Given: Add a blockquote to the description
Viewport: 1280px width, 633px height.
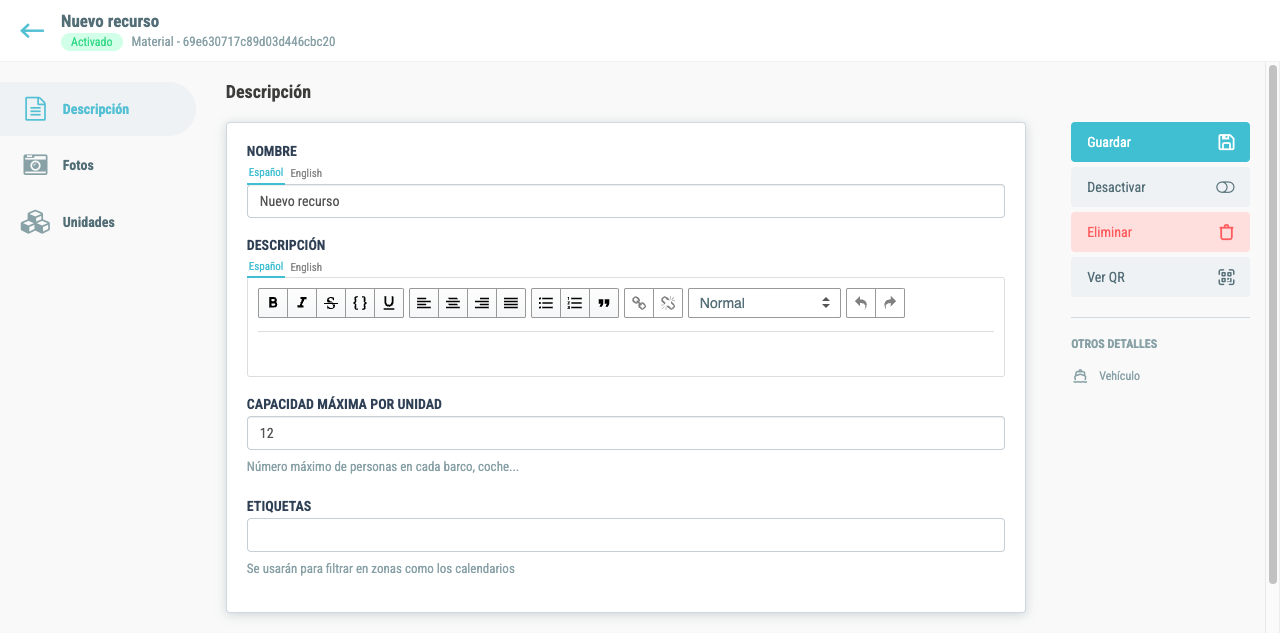Looking at the screenshot, I should pyautogui.click(x=603, y=303).
